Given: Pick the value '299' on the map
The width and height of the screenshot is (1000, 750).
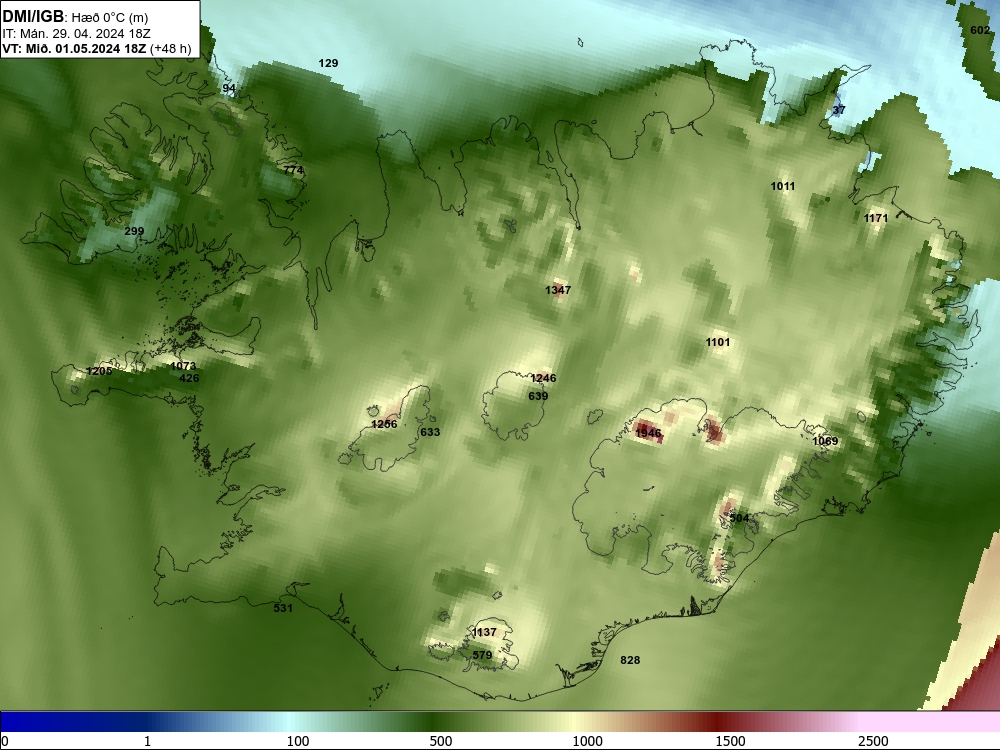Looking at the screenshot, I should tap(134, 232).
